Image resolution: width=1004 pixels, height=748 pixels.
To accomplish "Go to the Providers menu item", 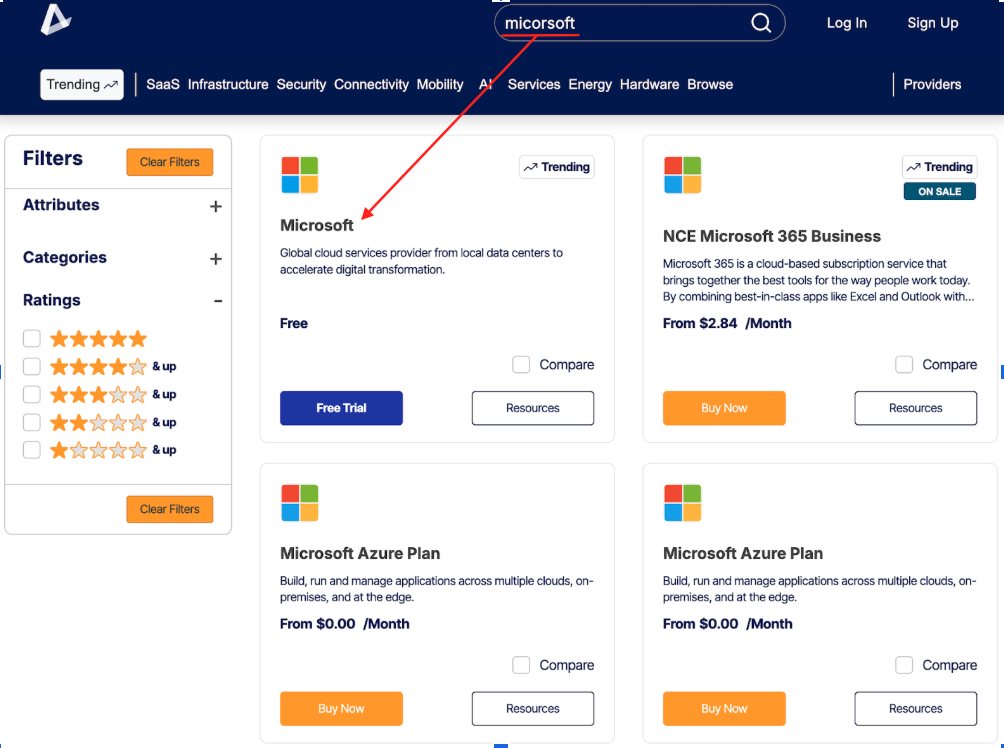I will point(932,85).
